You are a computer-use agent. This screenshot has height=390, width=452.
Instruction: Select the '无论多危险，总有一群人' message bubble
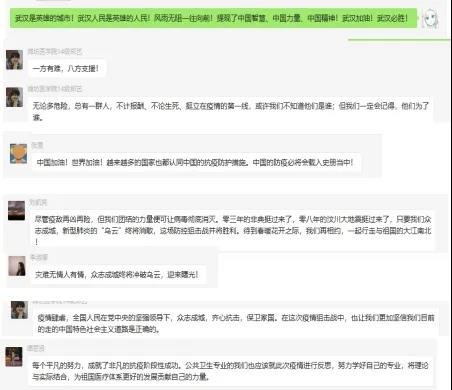(231, 111)
